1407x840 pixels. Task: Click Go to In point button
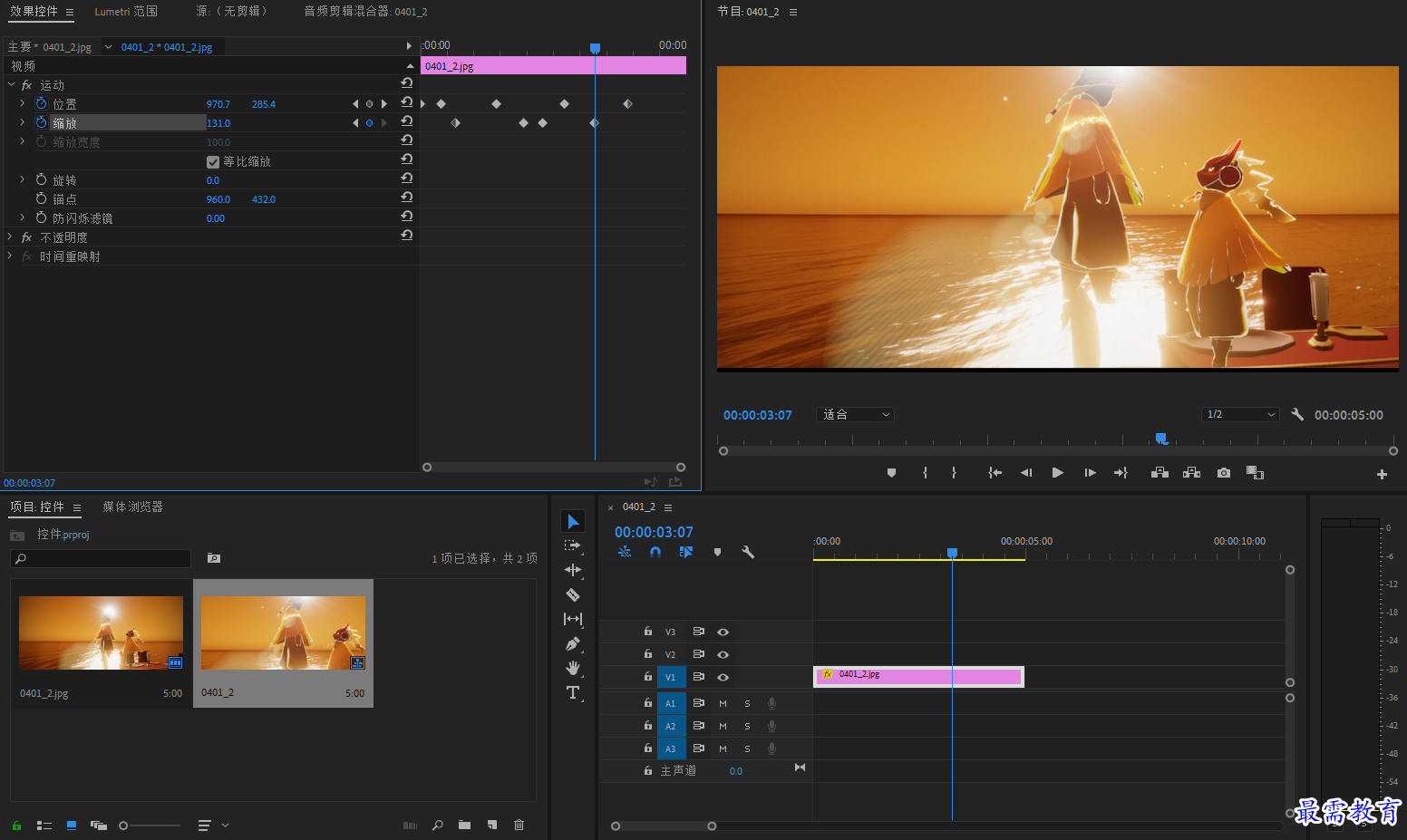tap(995, 473)
